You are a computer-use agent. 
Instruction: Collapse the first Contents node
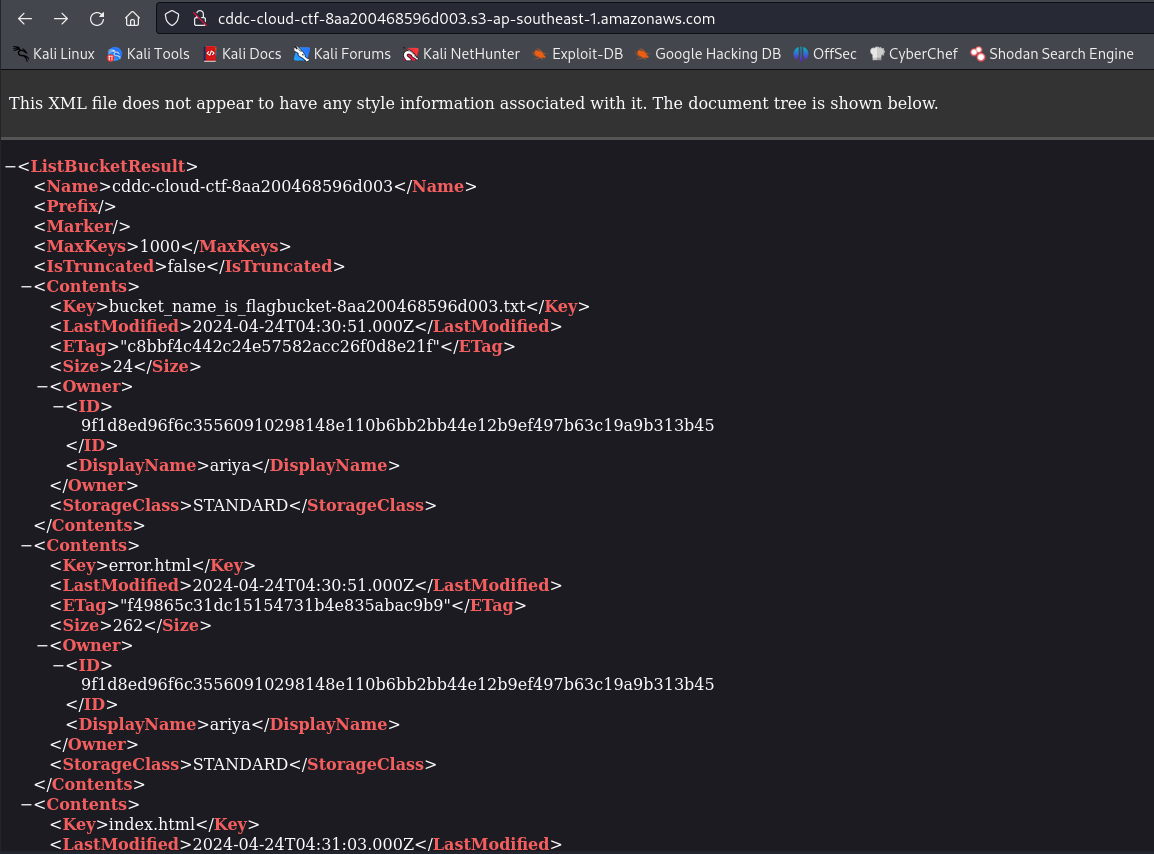pyautogui.click(x=26, y=287)
